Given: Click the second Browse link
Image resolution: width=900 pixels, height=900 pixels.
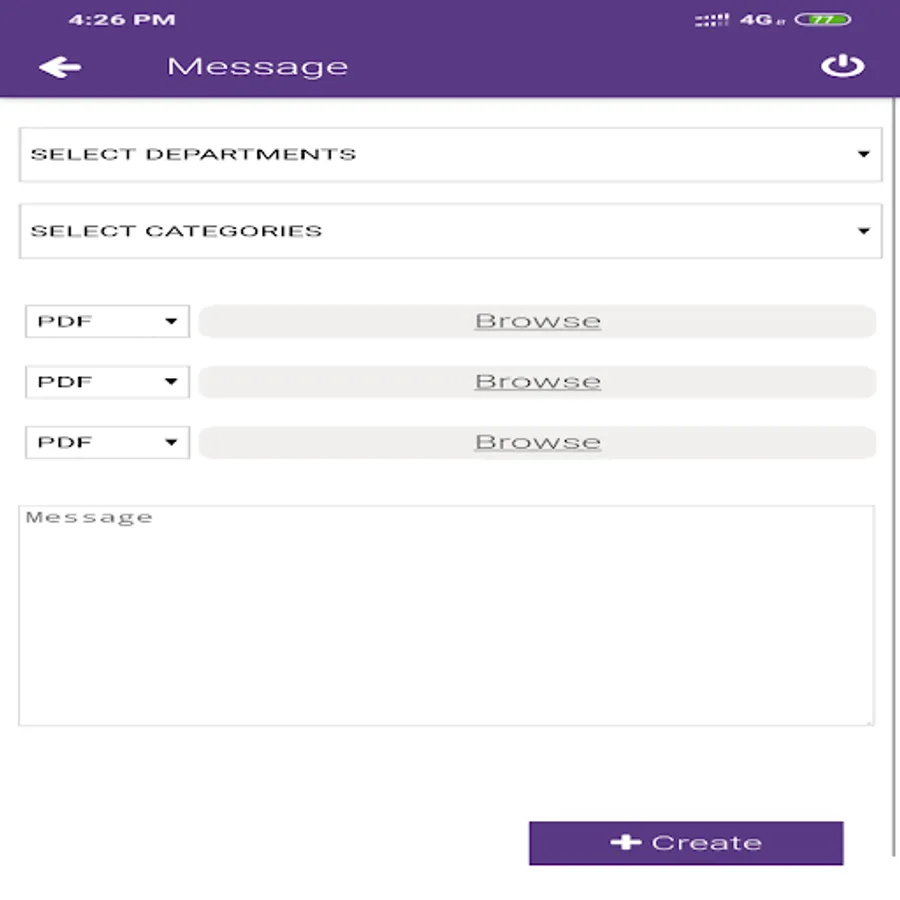Looking at the screenshot, I should pos(538,382).
